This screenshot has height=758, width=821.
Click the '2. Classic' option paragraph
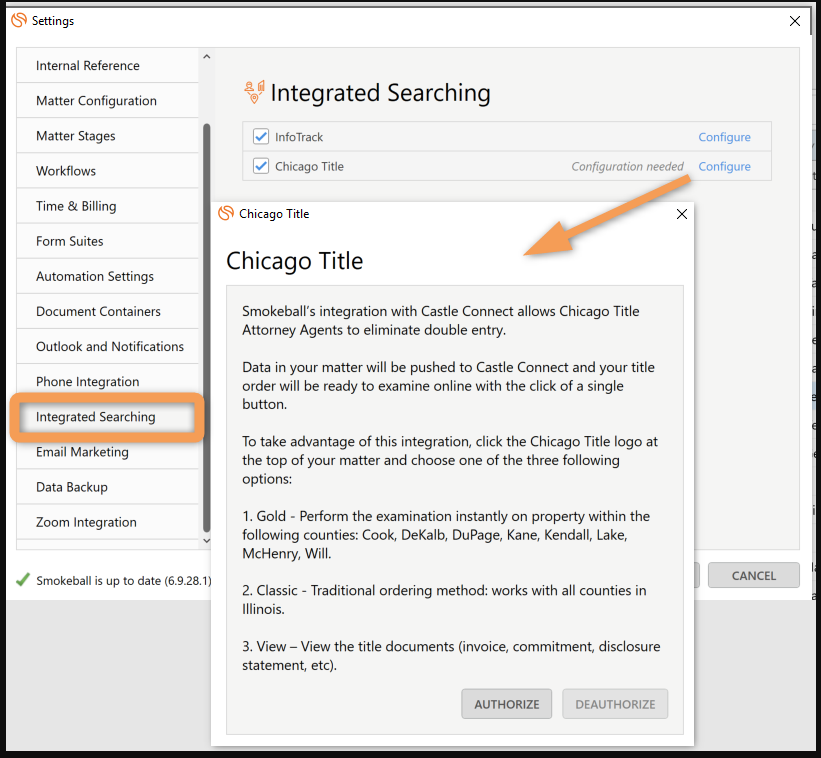[x=444, y=600]
